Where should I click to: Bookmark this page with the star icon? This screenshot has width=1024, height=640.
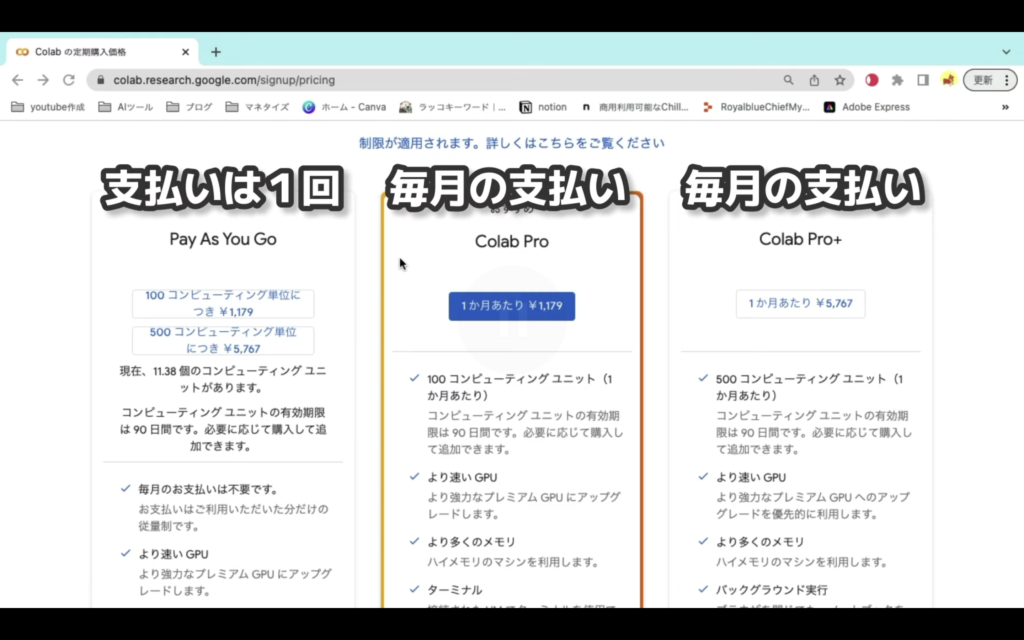[840, 80]
